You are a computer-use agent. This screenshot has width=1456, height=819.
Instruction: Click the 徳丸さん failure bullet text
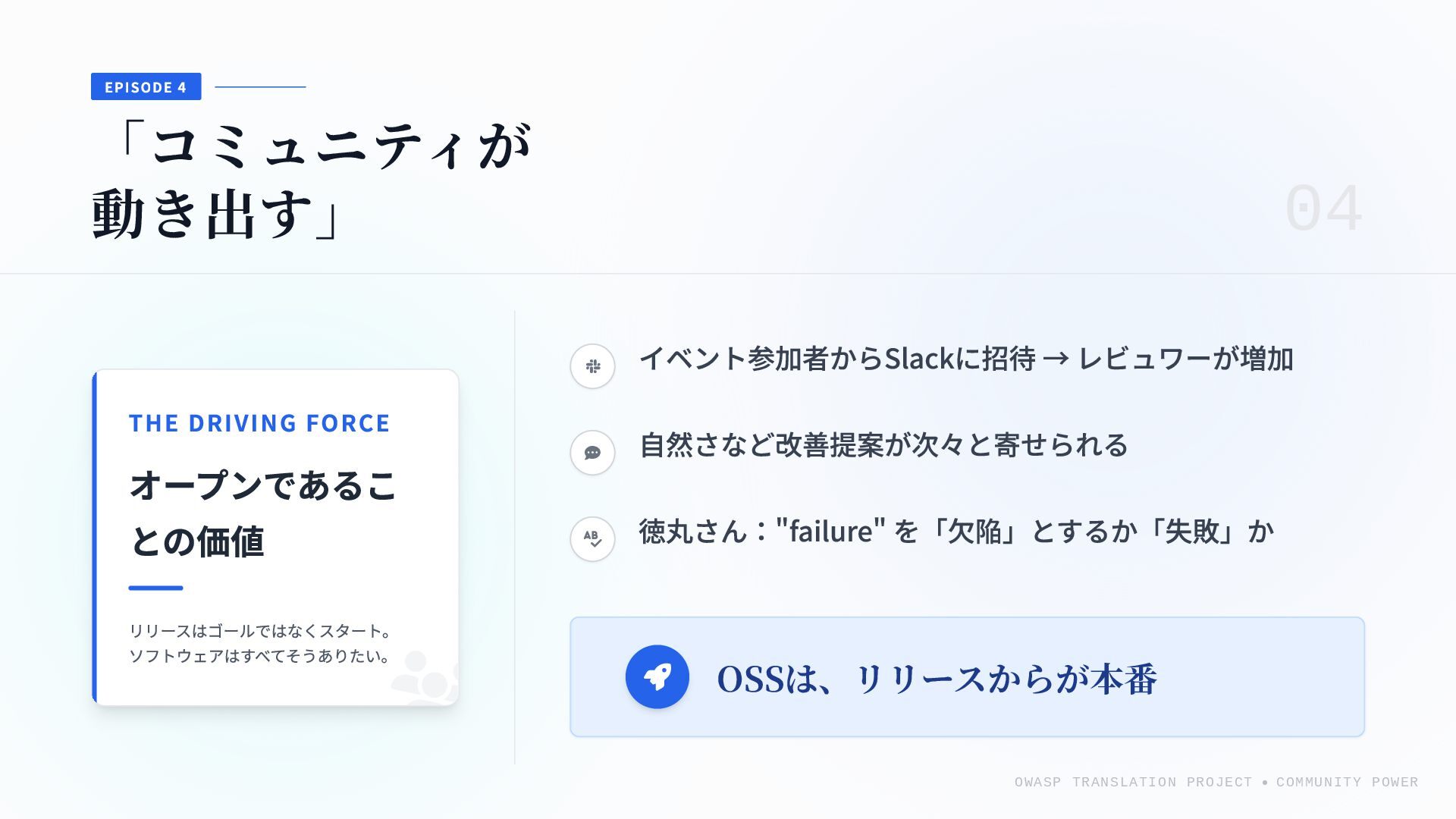pos(956,531)
